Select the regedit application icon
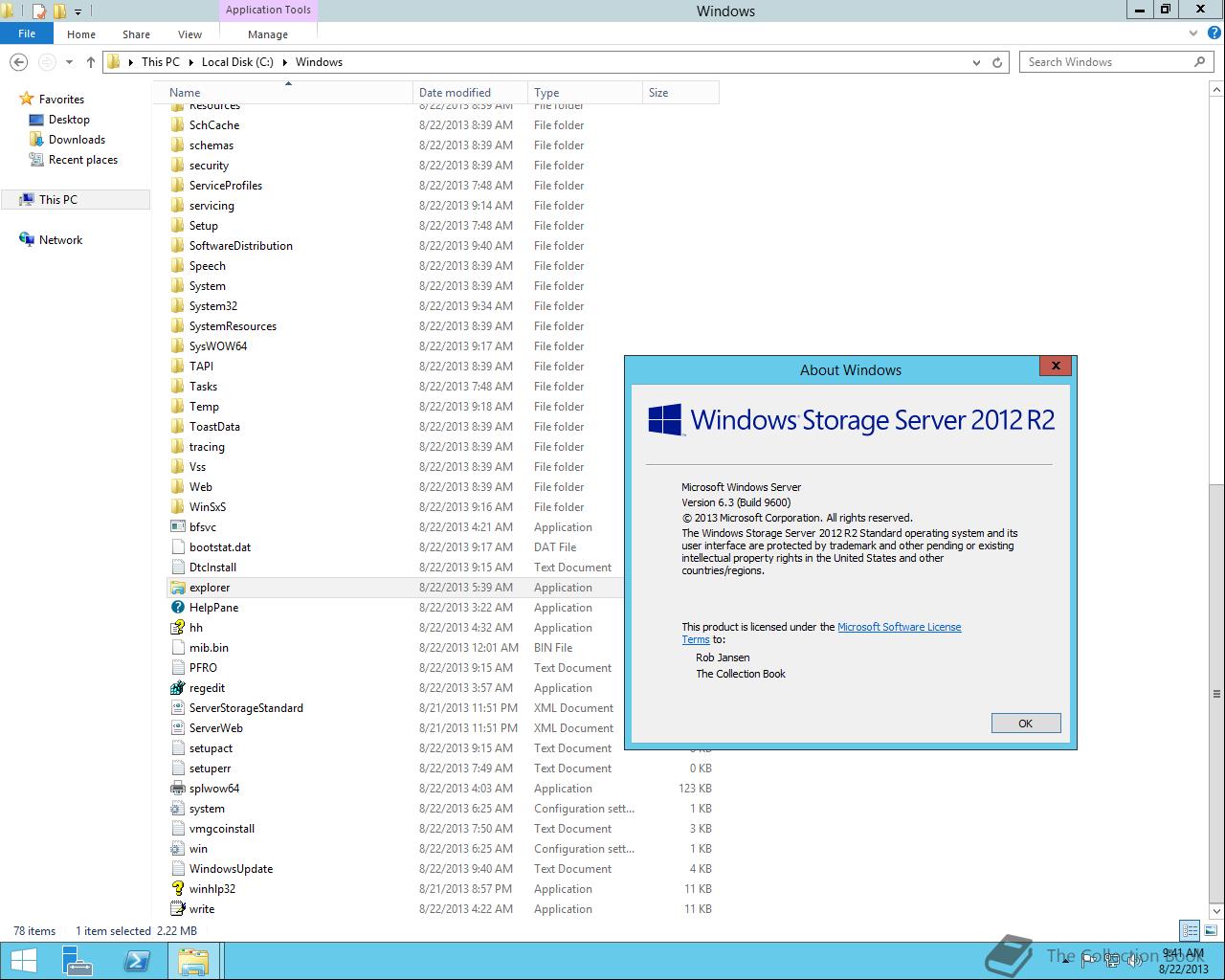 [x=178, y=688]
